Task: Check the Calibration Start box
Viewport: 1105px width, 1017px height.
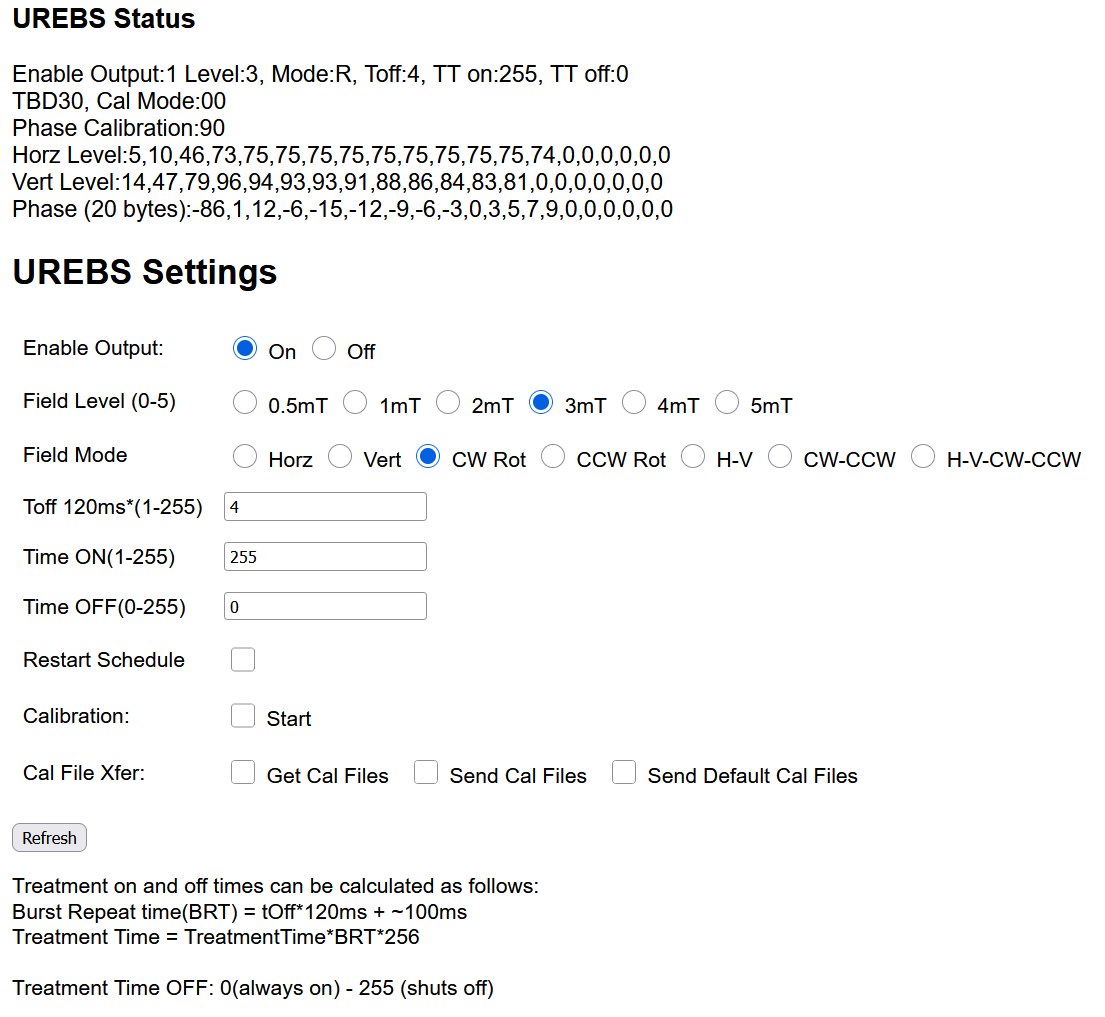Action: [x=243, y=716]
